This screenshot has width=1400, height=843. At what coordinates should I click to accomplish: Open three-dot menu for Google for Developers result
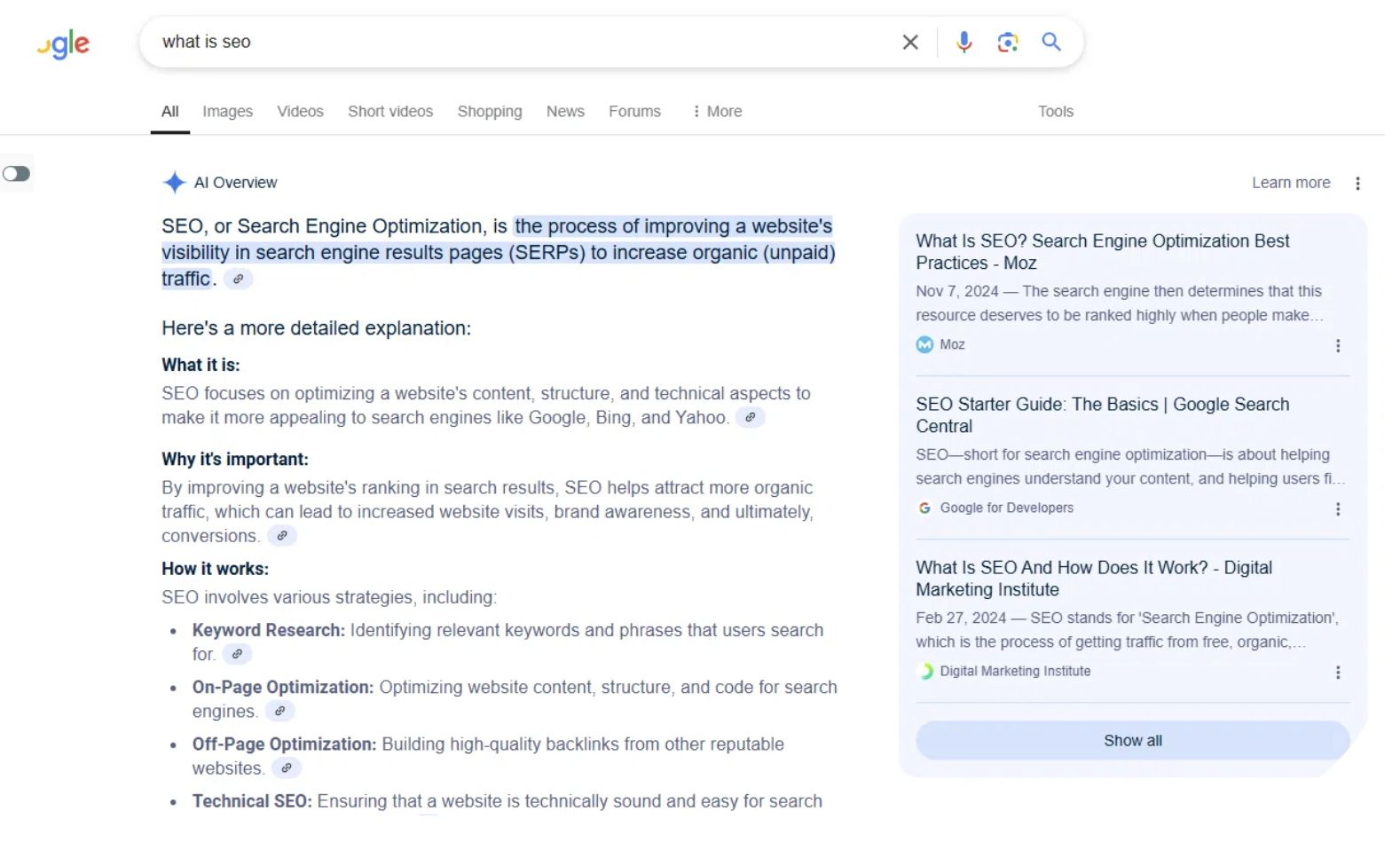coord(1338,508)
